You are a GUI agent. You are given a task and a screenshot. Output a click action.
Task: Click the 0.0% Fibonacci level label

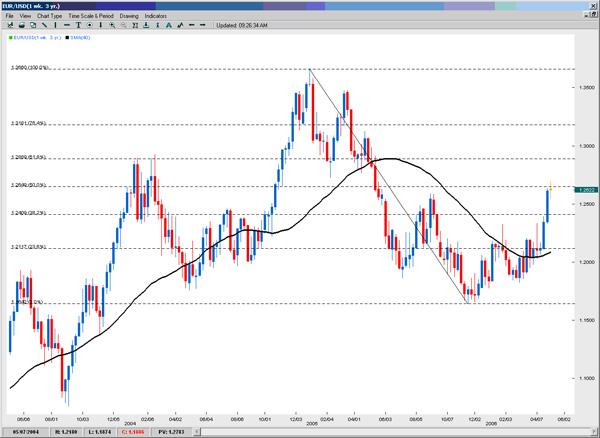pos(27,302)
